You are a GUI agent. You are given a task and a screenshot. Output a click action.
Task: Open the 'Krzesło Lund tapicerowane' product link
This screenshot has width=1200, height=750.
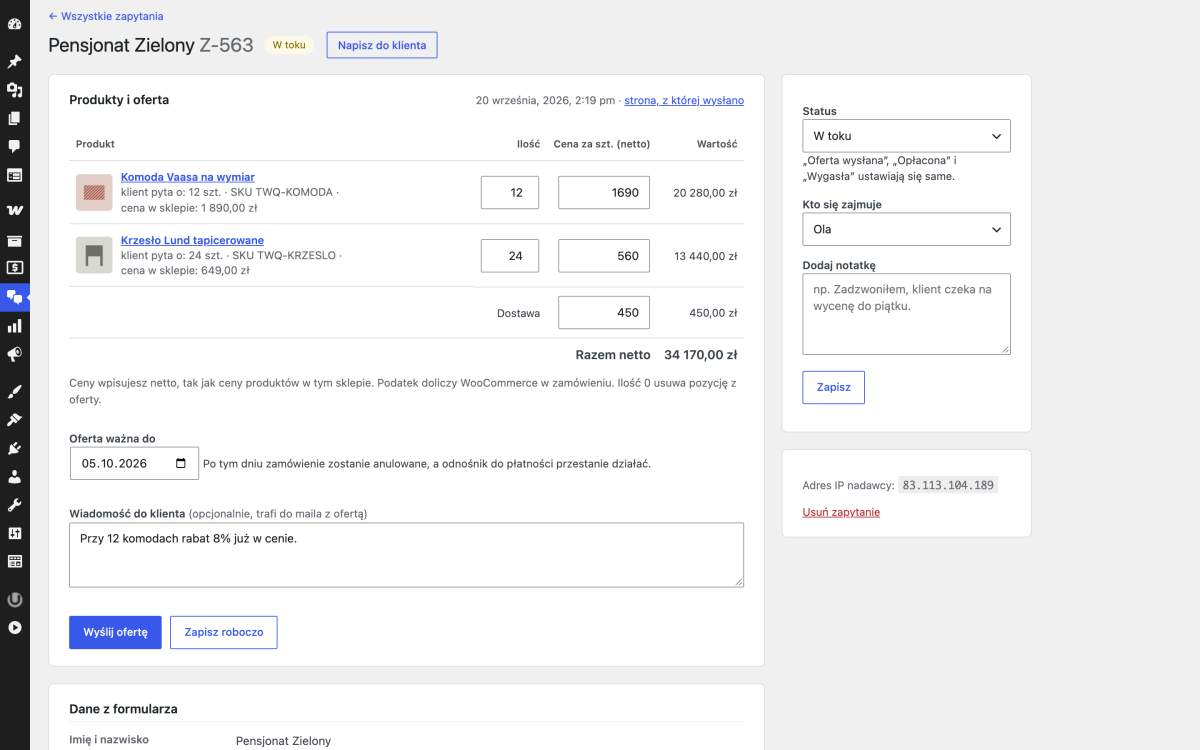pos(192,240)
